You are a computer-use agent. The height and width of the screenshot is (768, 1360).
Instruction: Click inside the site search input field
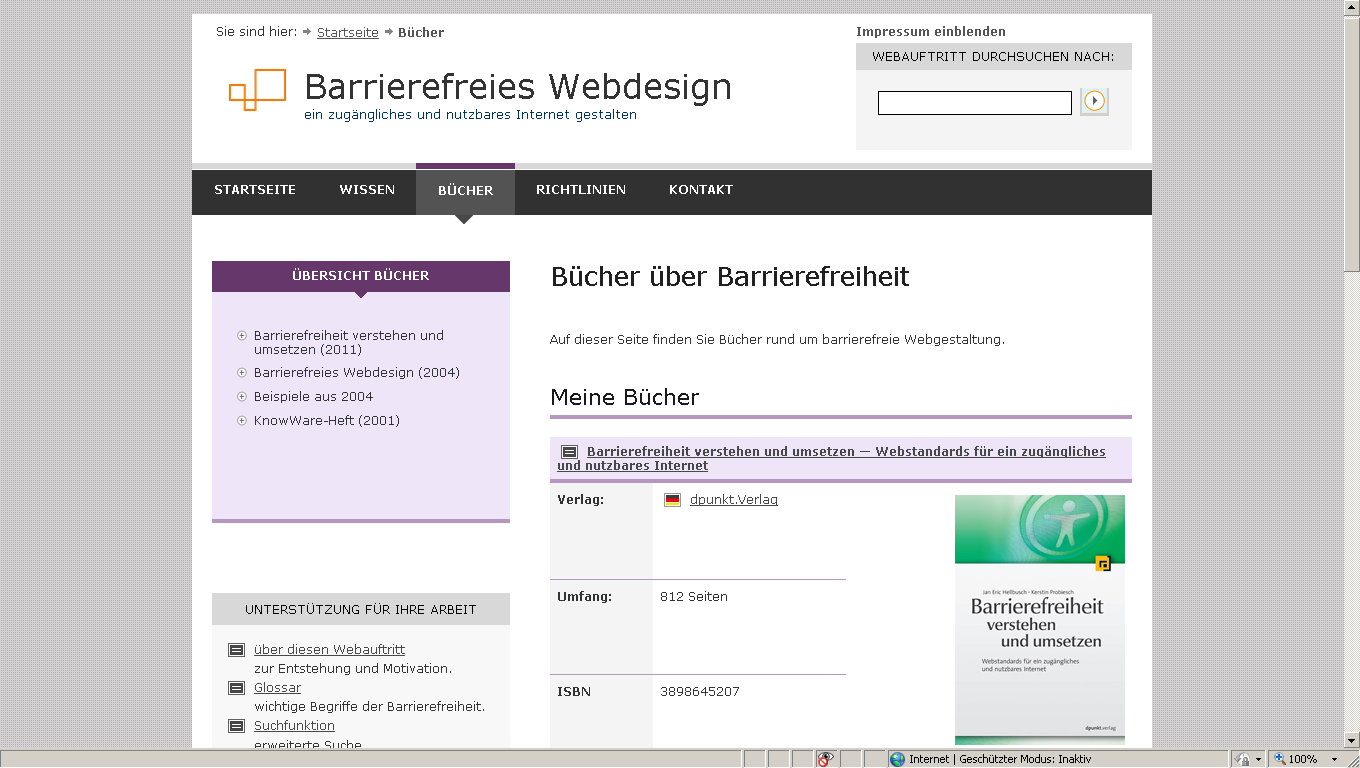click(x=974, y=101)
